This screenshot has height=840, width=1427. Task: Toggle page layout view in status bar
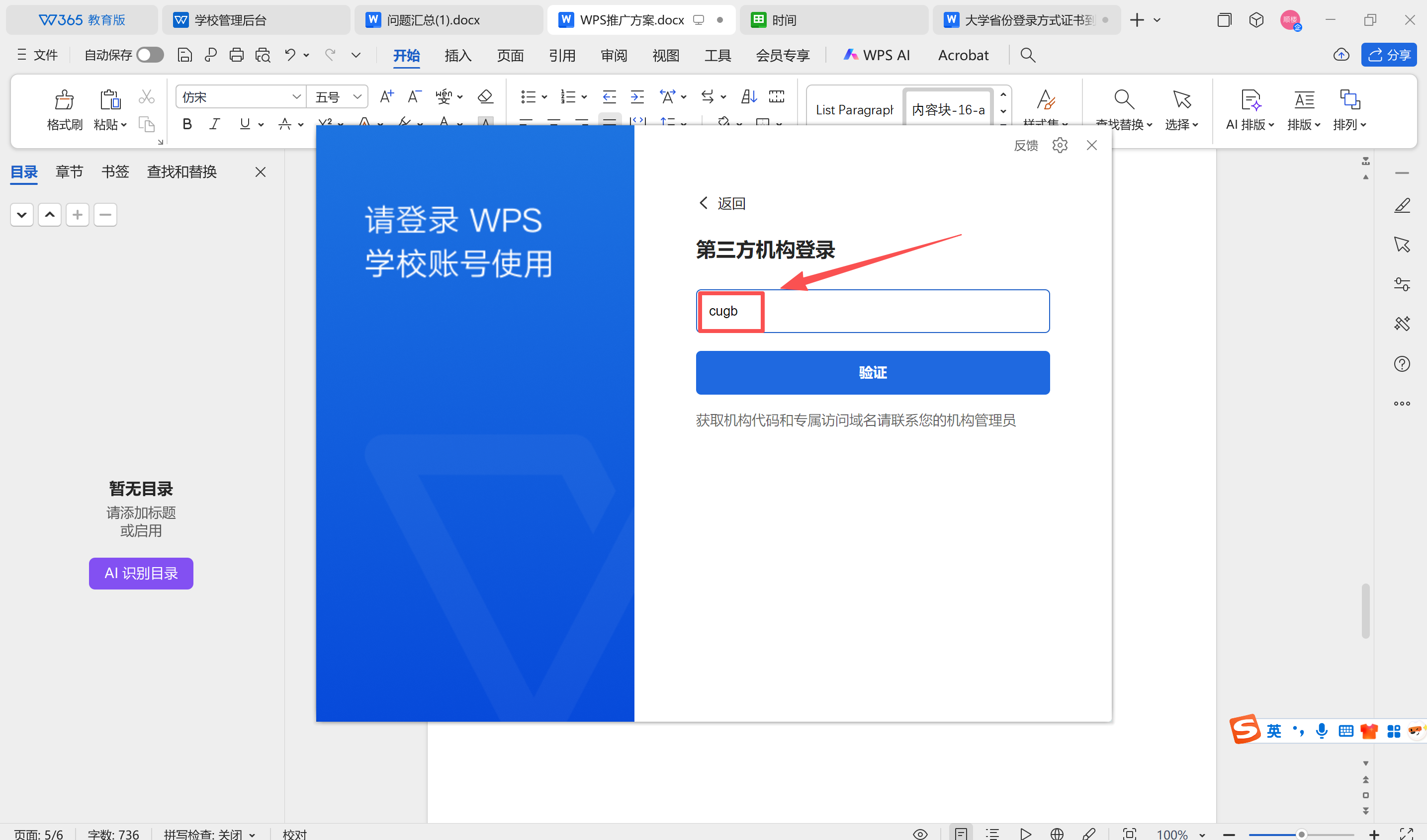[x=961, y=833]
